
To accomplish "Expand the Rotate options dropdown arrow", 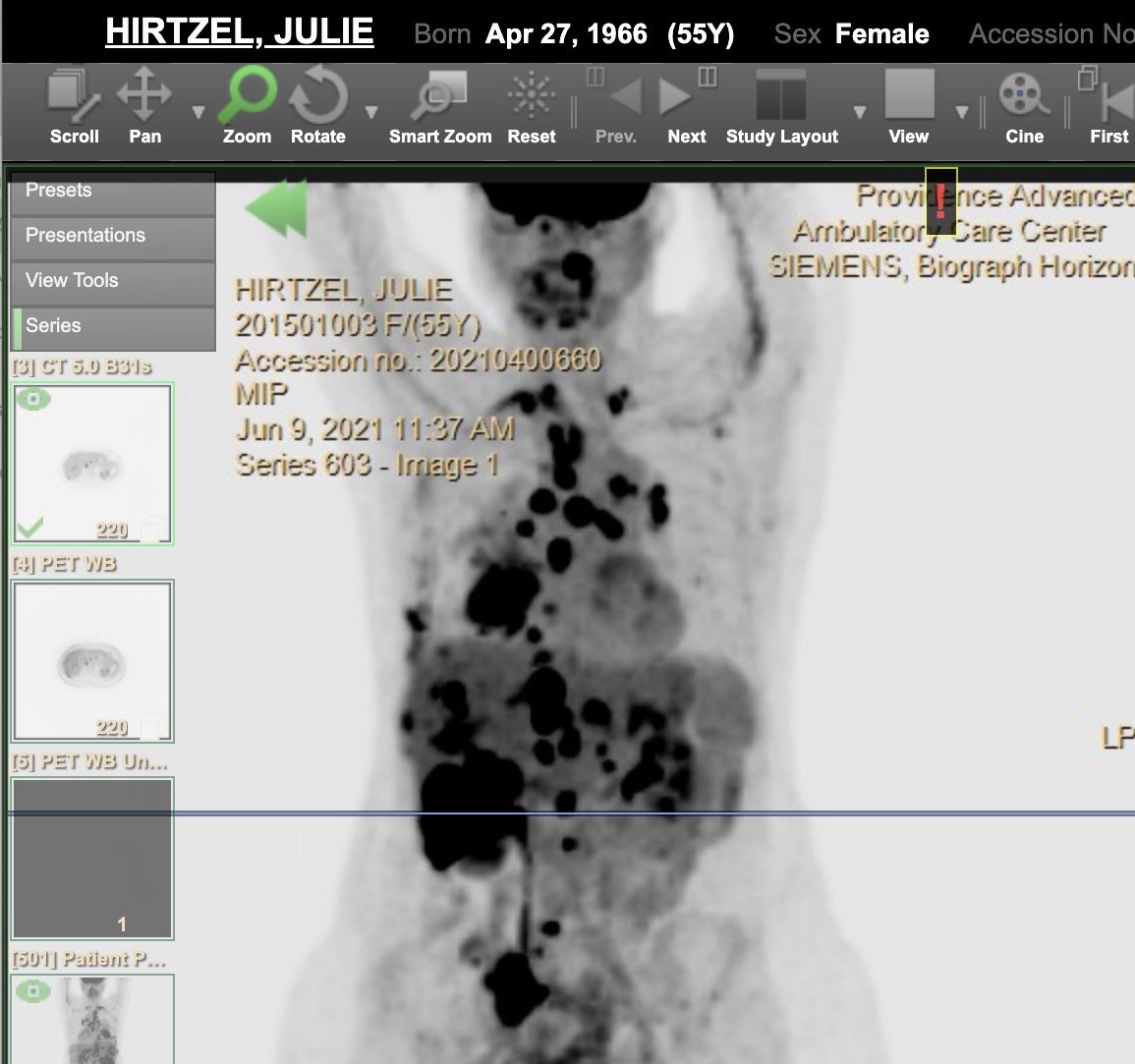I will tap(371, 112).
